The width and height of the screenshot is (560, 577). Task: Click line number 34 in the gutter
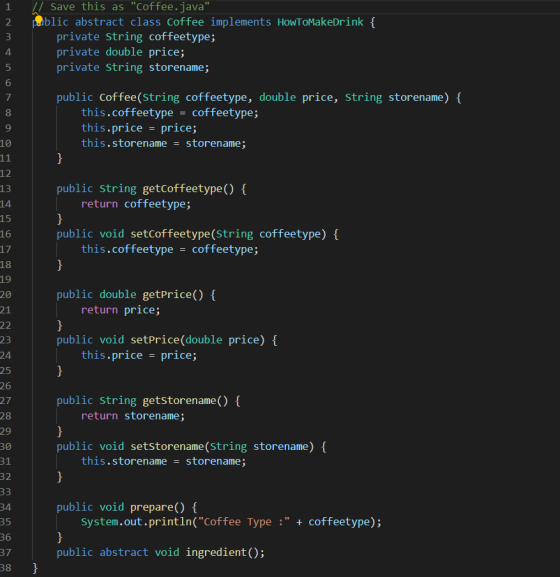tap(6, 507)
